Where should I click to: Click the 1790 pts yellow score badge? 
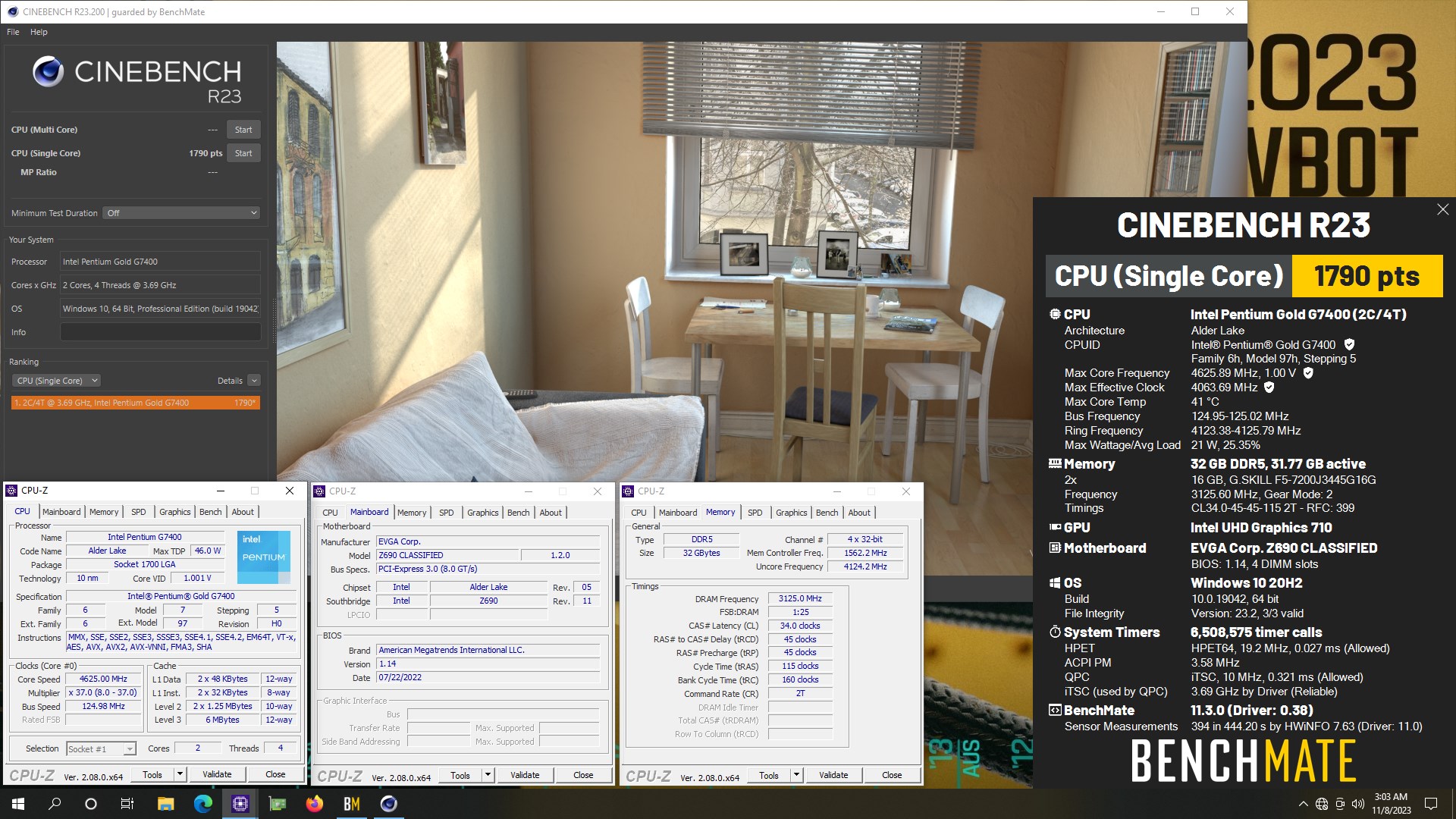[x=1367, y=276]
